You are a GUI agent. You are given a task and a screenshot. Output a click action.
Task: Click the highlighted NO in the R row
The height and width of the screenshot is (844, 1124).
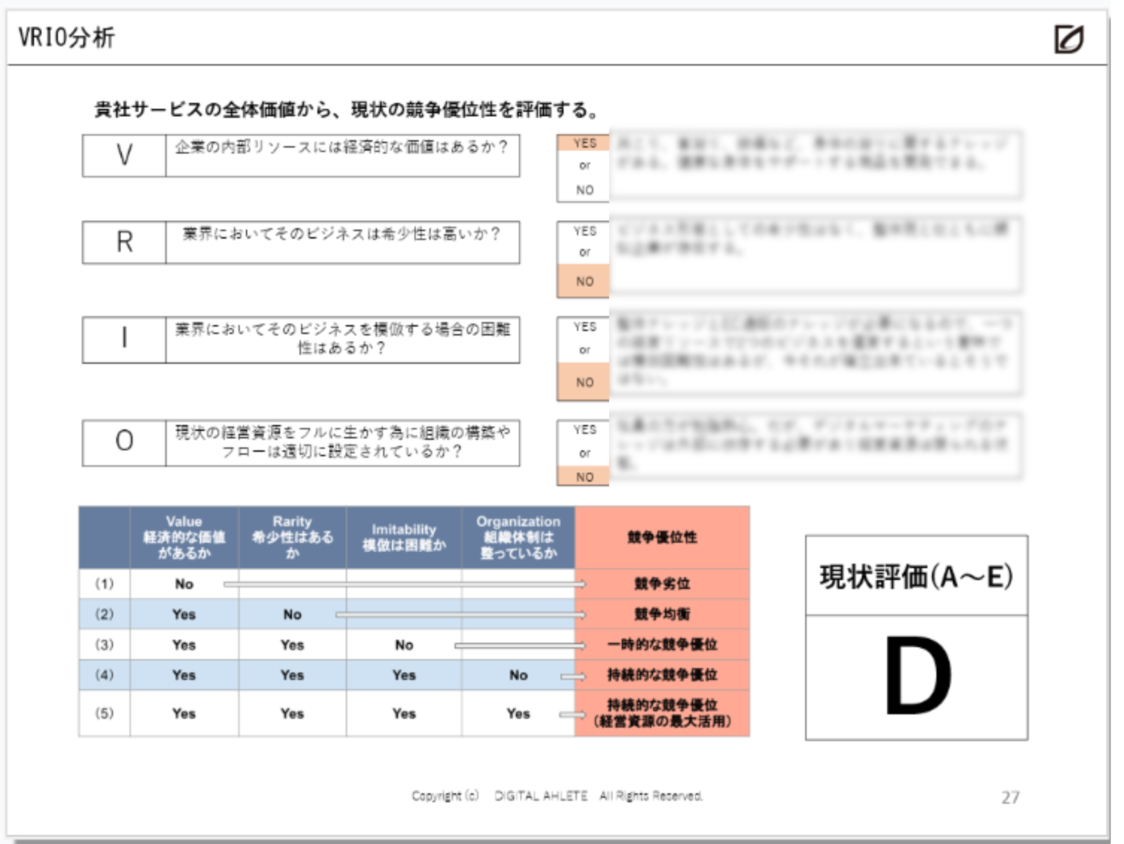[x=584, y=281]
